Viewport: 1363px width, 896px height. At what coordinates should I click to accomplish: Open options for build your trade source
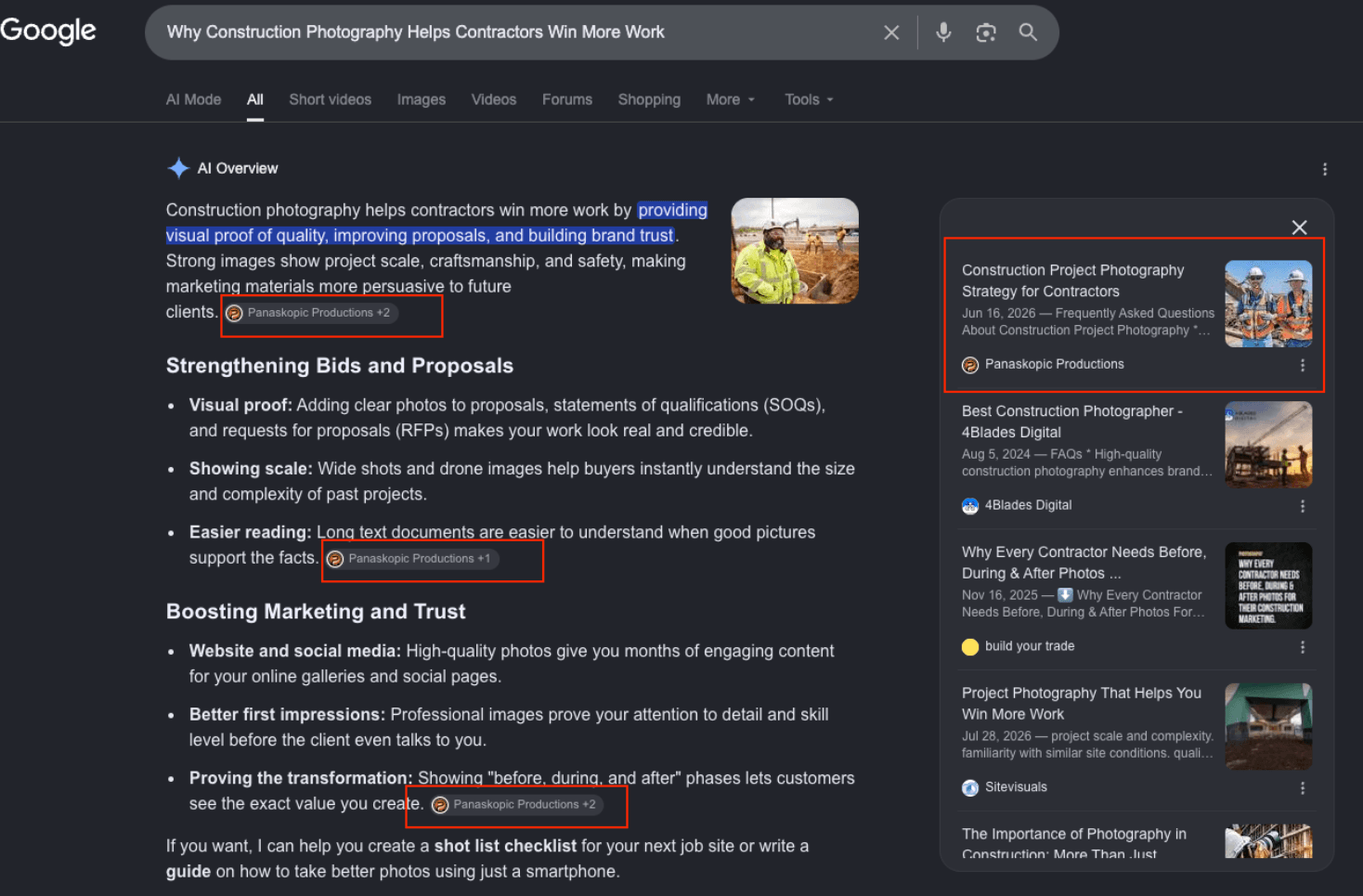tap(1303, 647)
